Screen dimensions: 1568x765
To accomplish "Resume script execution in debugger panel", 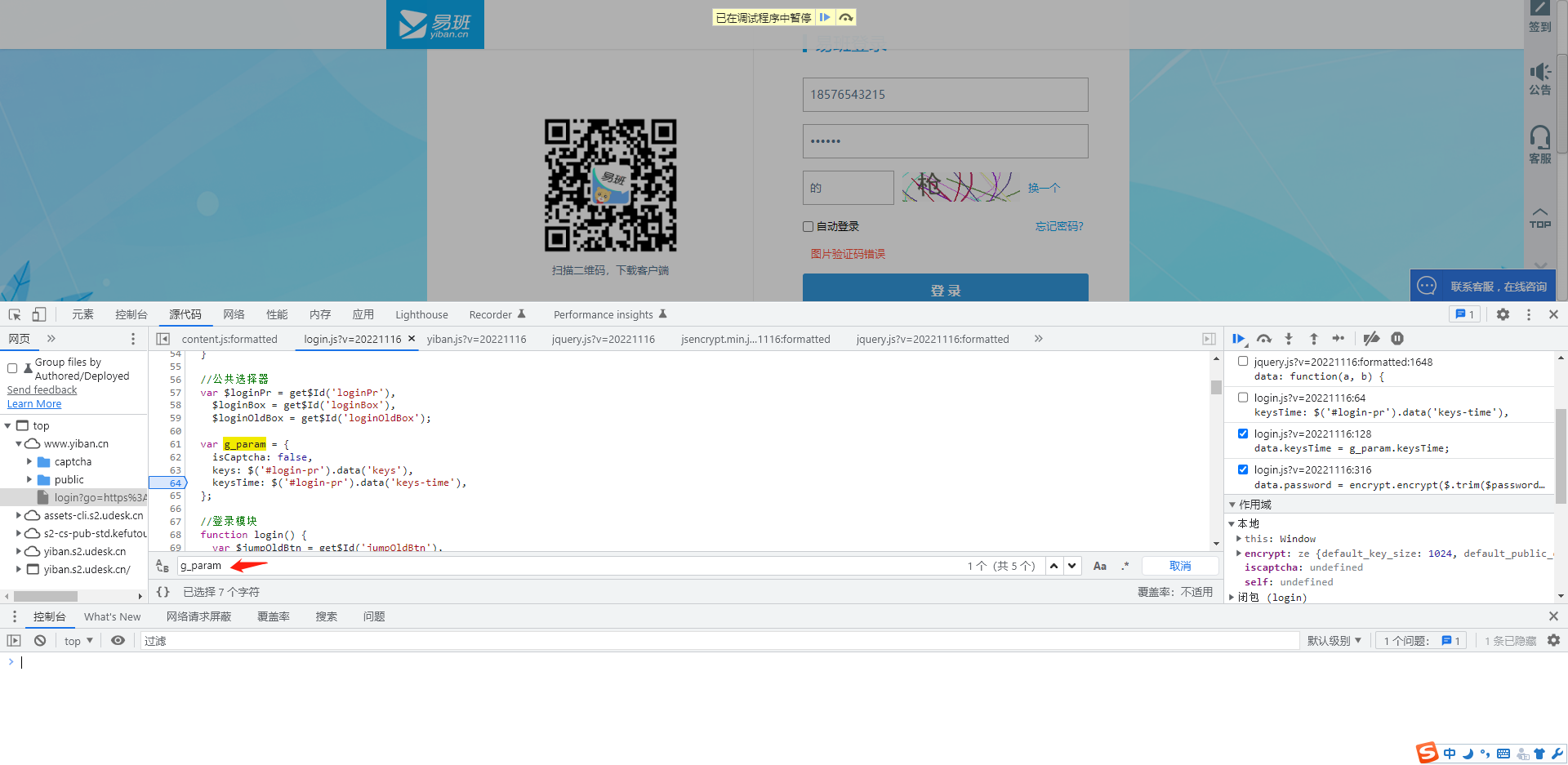I will pyautogui.click(x=1238, y=339).
